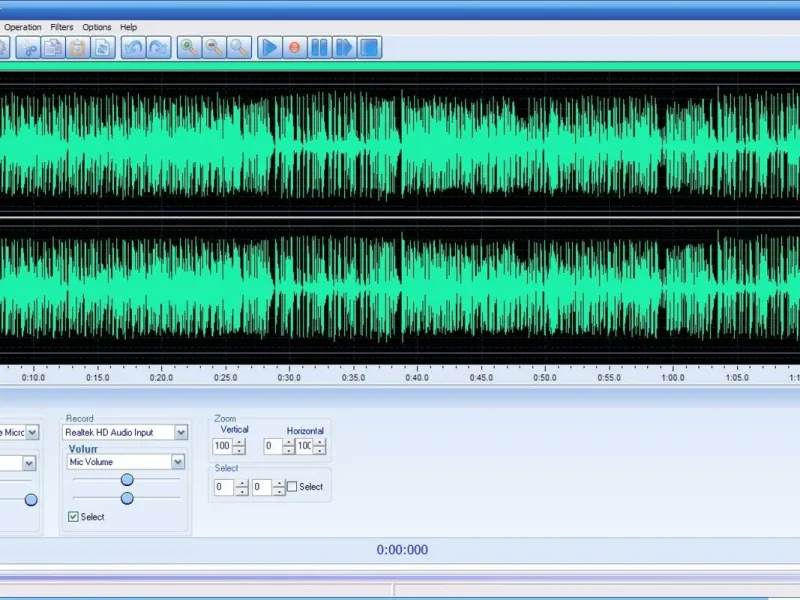
Task: Increase the Vertical zoom value with up arrow
Action: tap(239, 442)
